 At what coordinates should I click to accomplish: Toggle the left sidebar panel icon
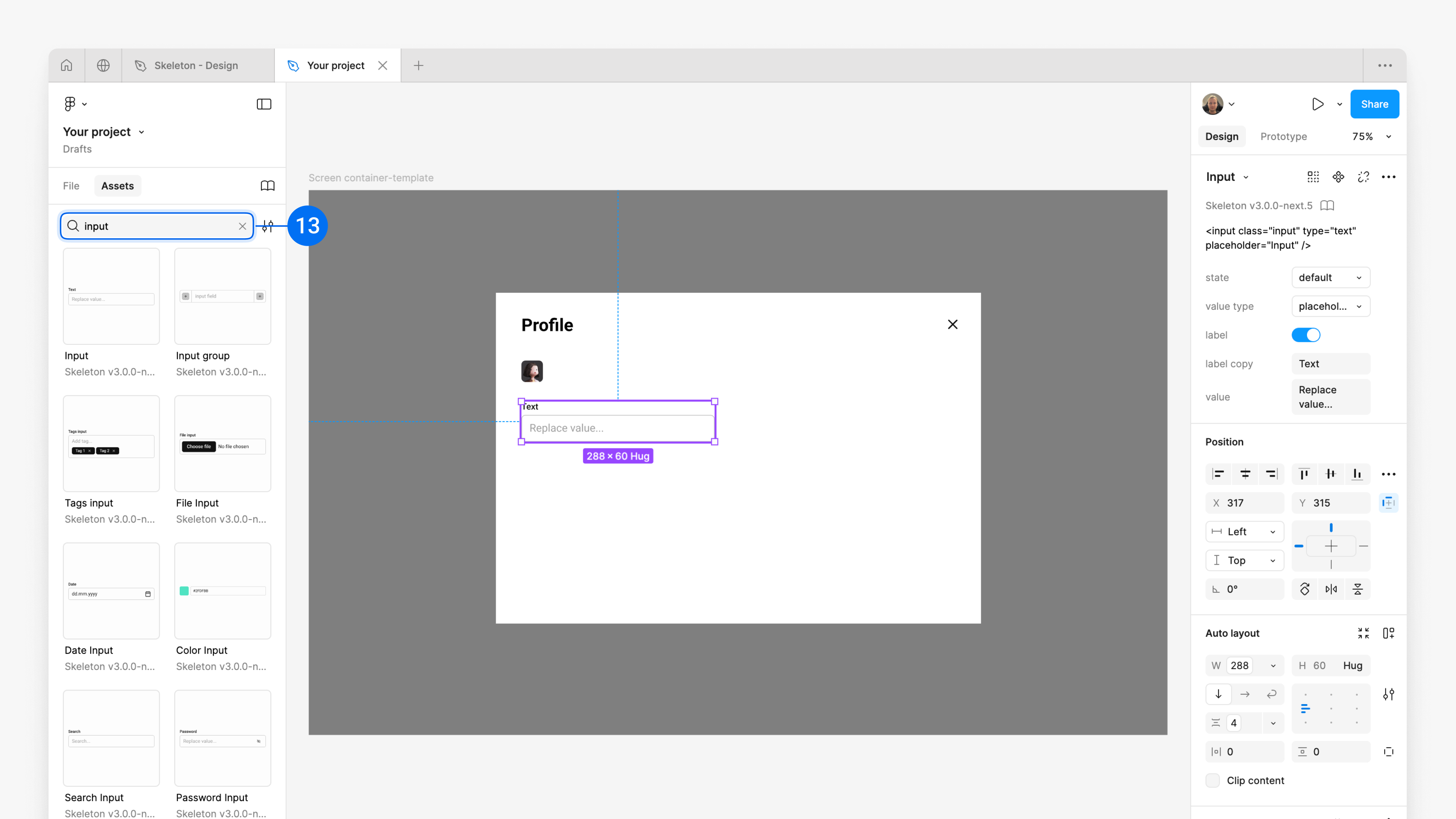[264, 104]
